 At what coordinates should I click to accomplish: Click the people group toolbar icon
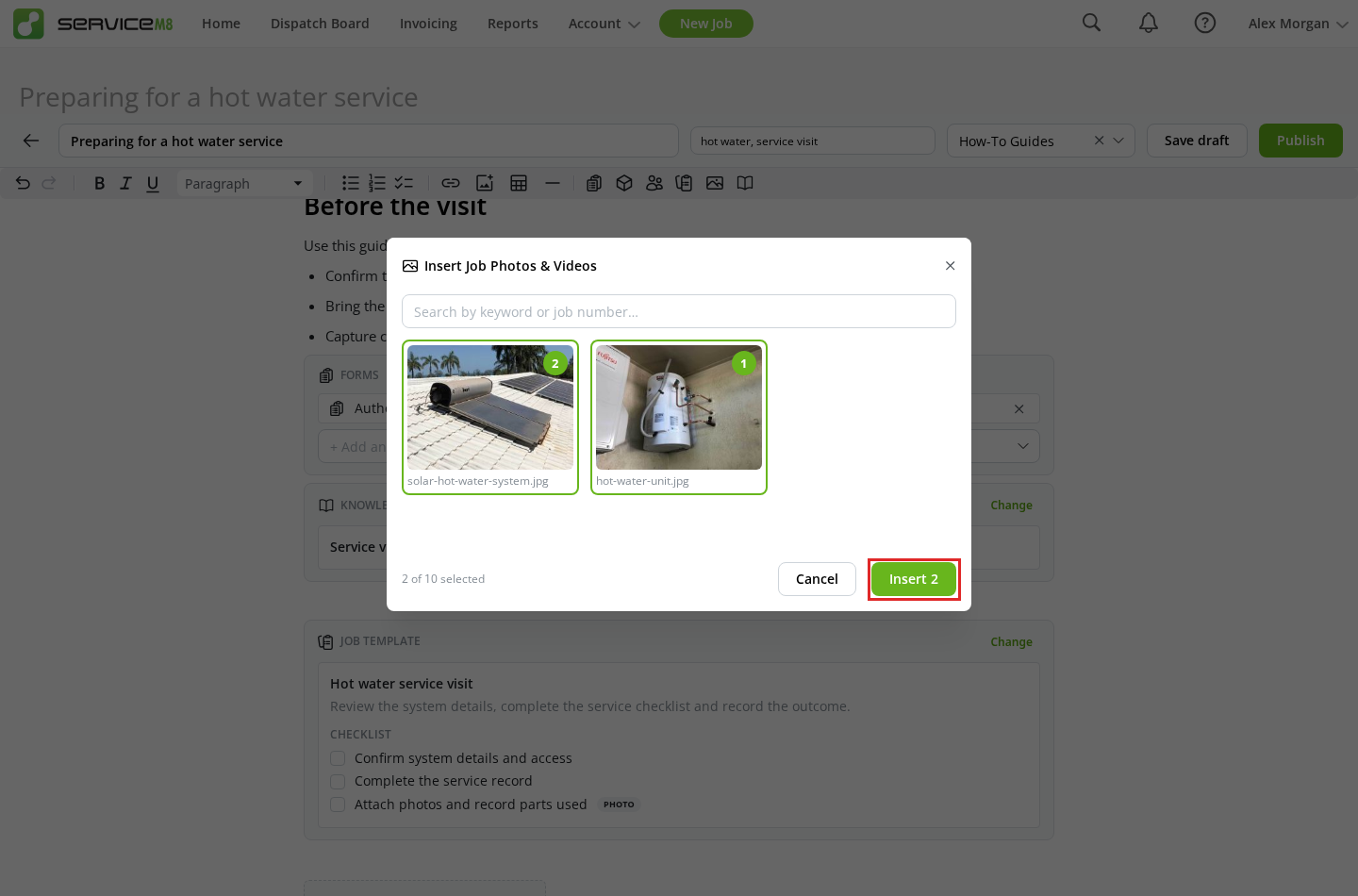[x=654, y=183]
